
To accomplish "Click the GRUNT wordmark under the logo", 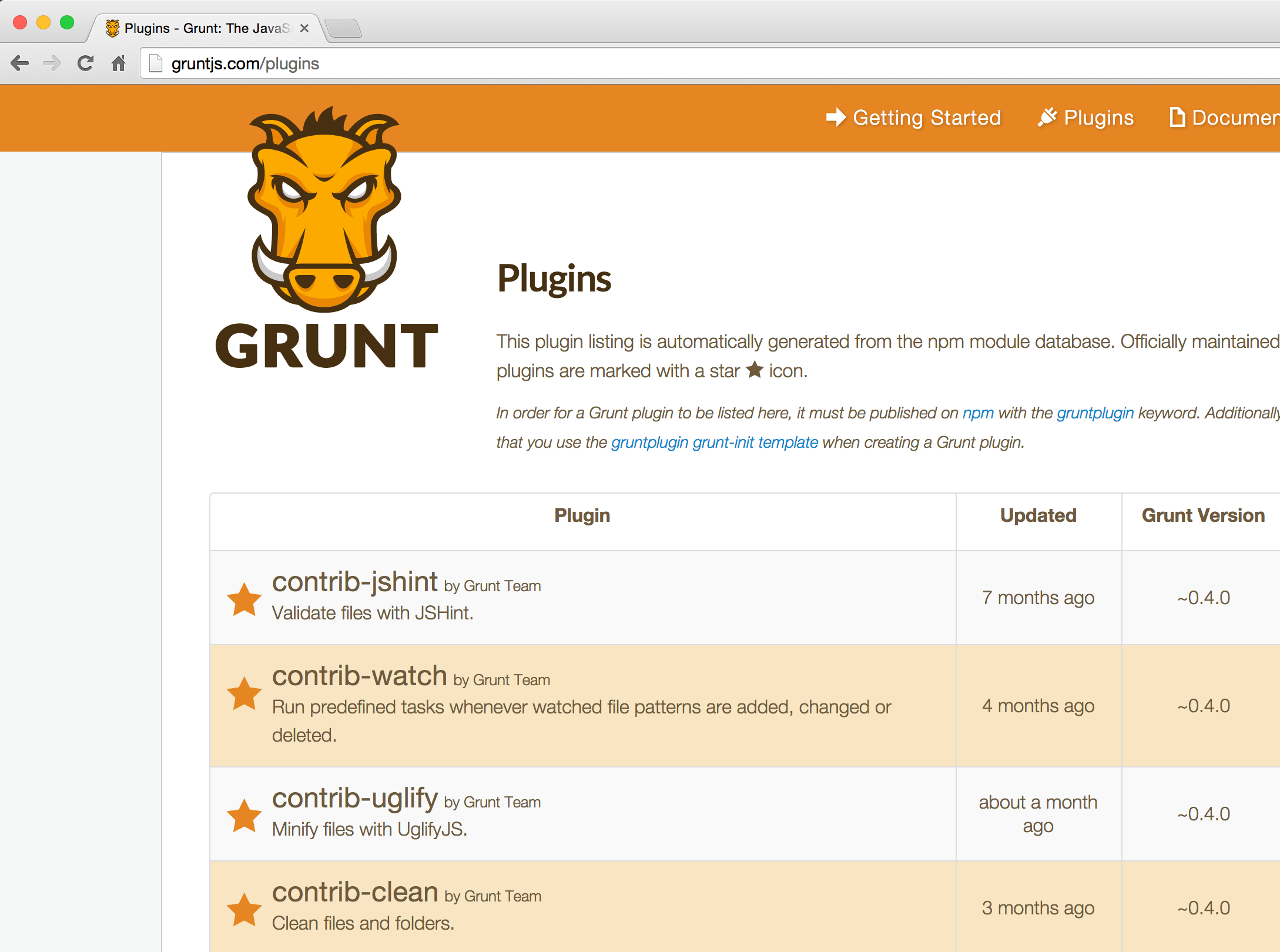I will (327, 346).
